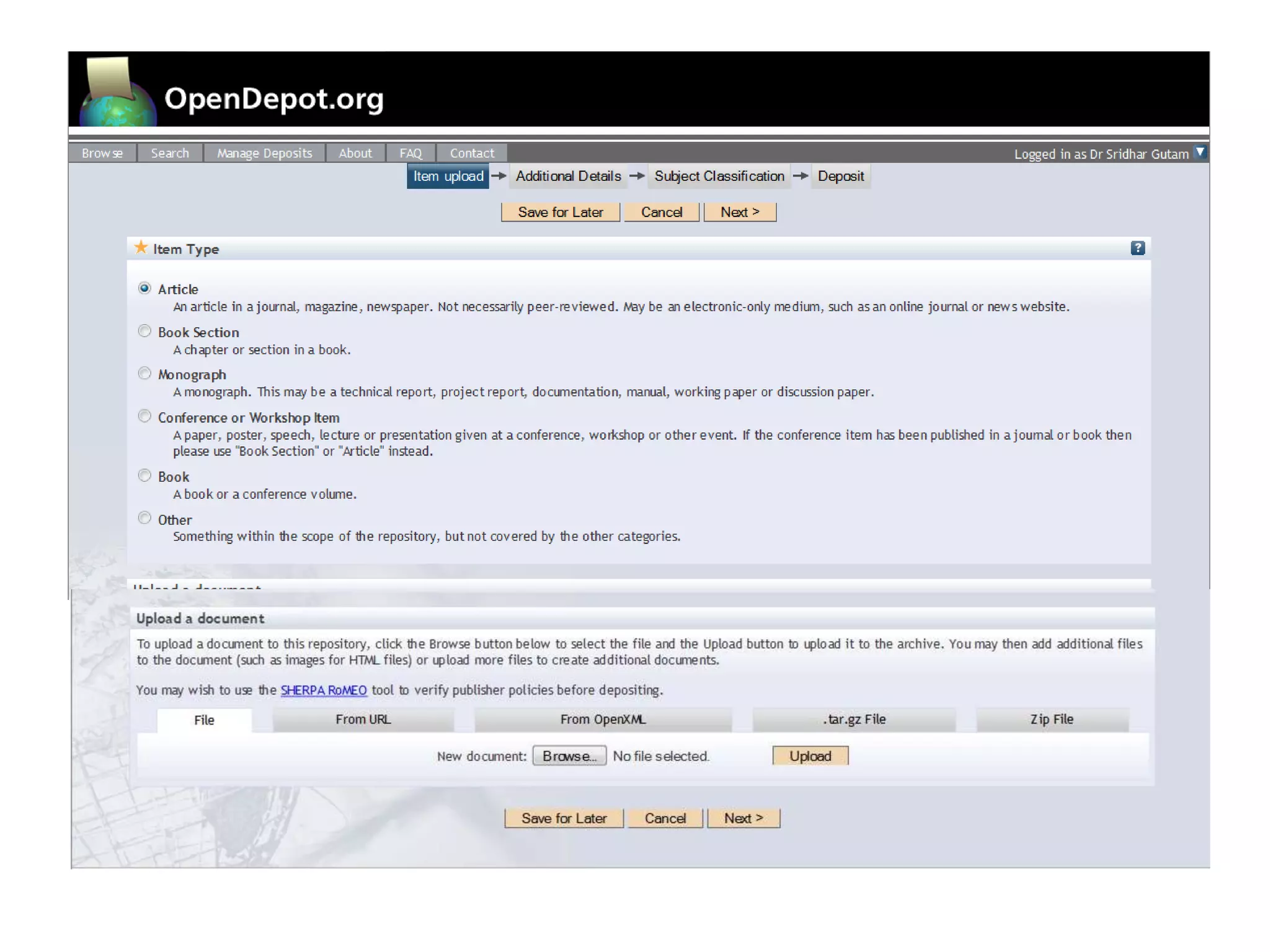Select Conference or Workshop Item option
1270x952 pixels.
tap(144, 416)
